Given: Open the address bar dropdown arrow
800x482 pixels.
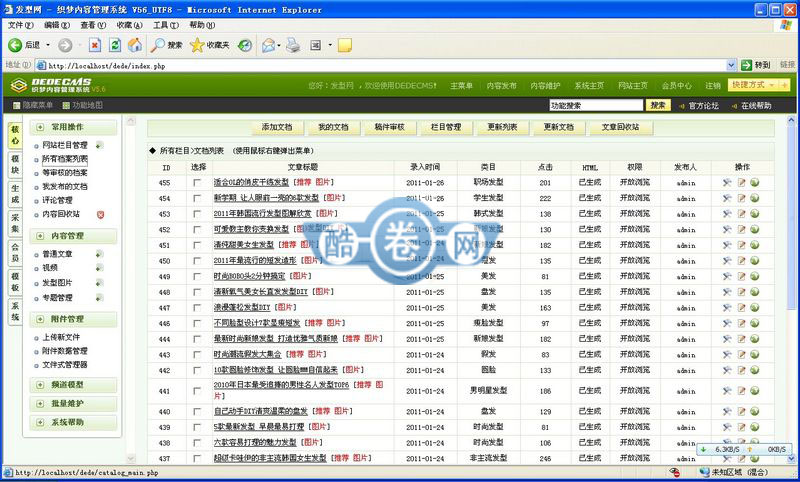Looking at the screenshot, I should point(731,65).
